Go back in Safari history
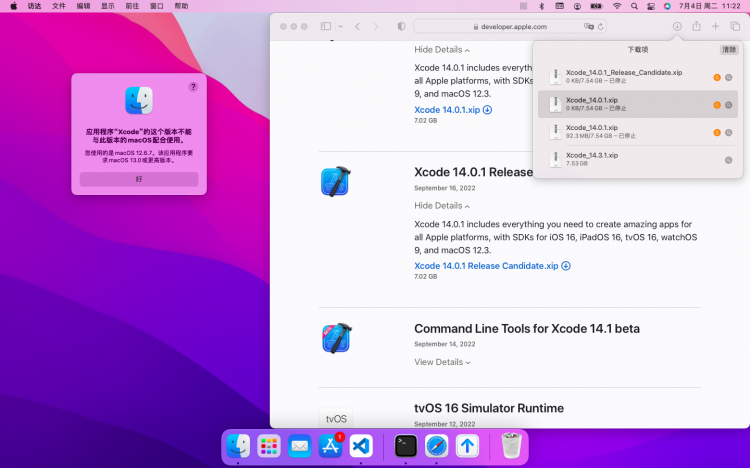Screen dimensions: 750x468 [x=357, y=26]
